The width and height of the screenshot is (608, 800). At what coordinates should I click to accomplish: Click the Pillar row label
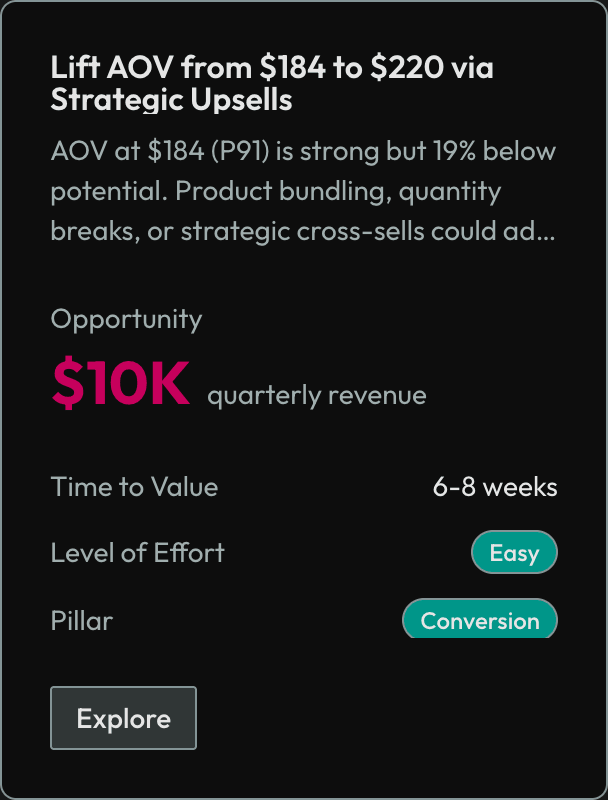[x=81, y=620]
